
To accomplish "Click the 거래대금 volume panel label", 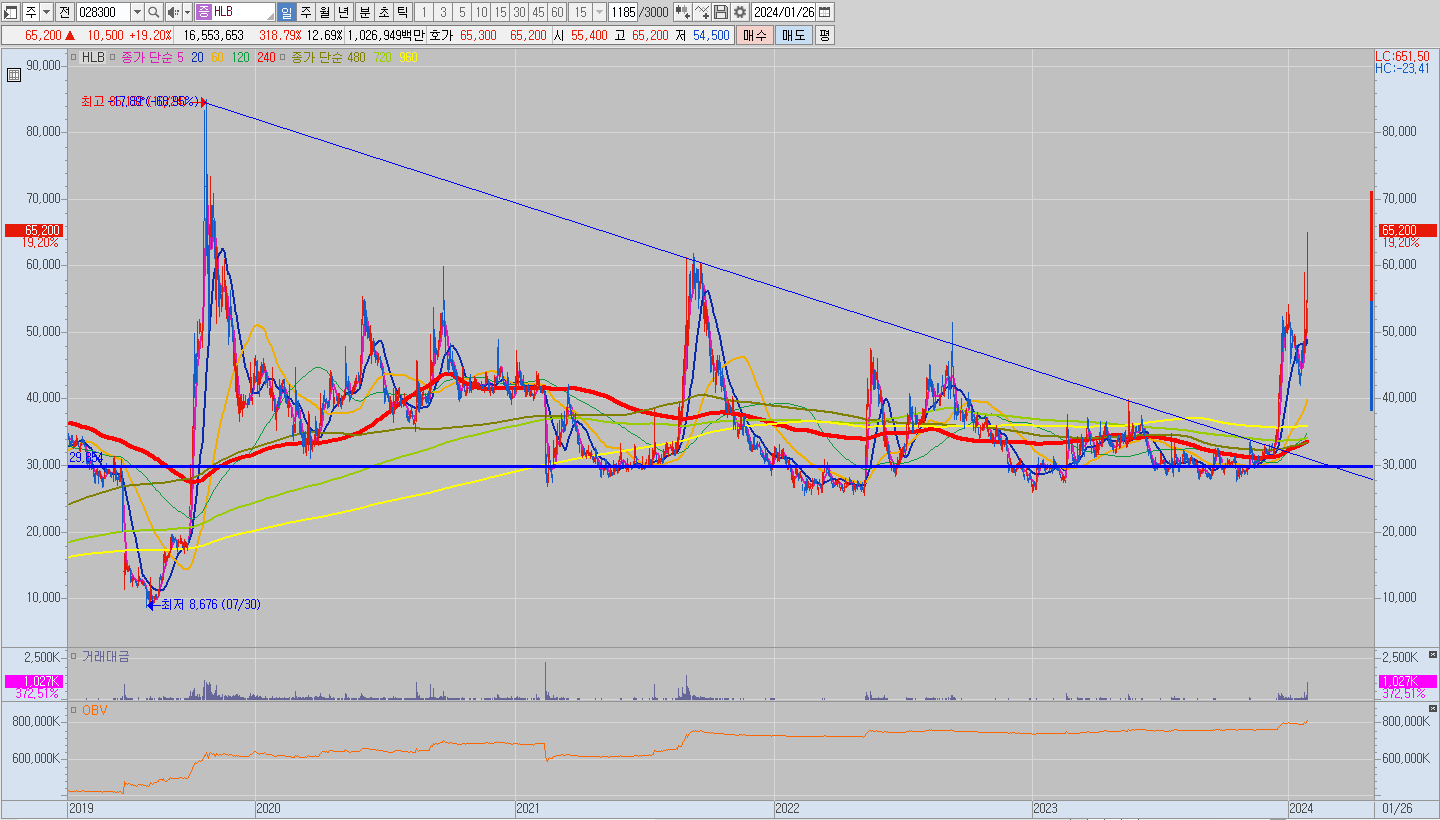I will pyautogui.click(x=105, y=656).
